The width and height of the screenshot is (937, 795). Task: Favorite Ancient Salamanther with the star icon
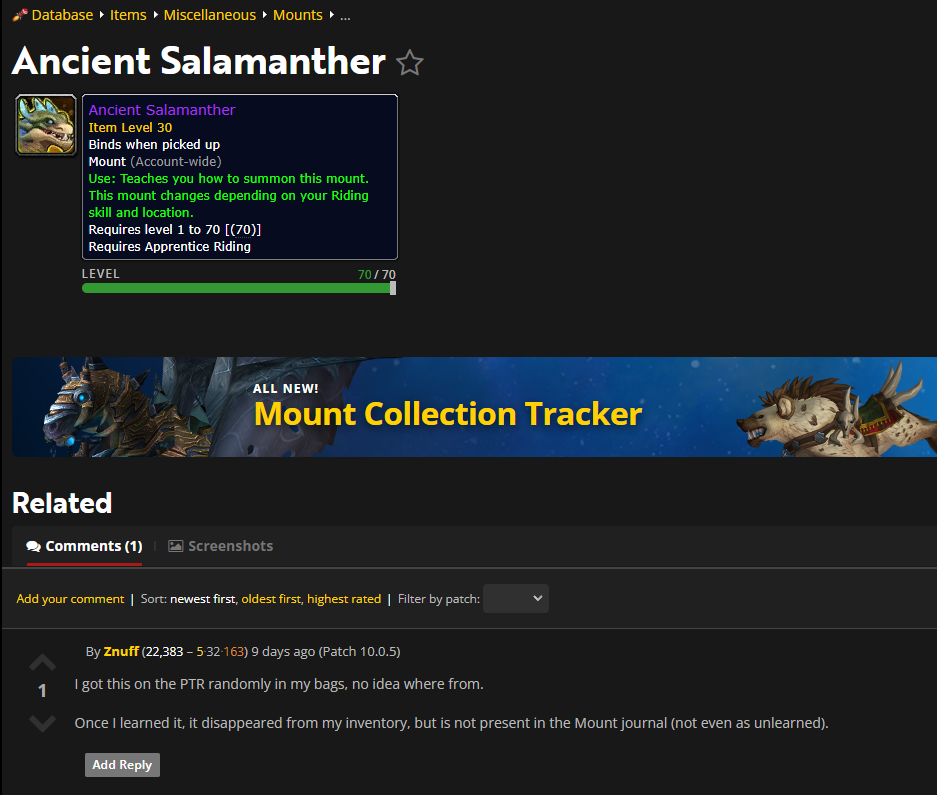click(x=409, y=63)
